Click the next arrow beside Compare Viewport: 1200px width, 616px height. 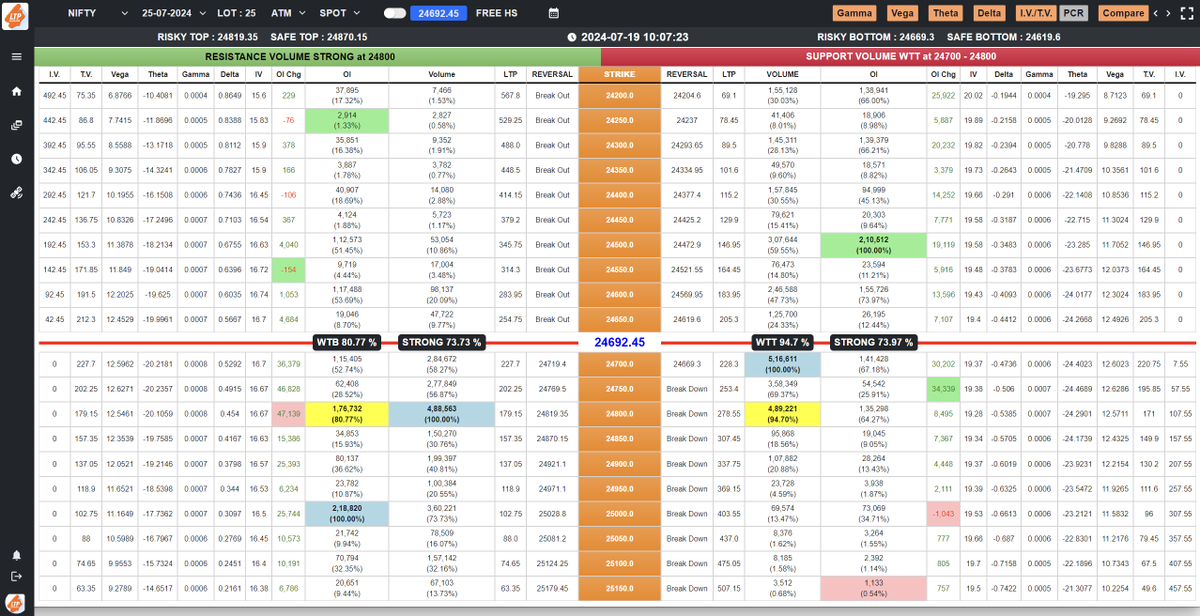tap(1169, 13)
